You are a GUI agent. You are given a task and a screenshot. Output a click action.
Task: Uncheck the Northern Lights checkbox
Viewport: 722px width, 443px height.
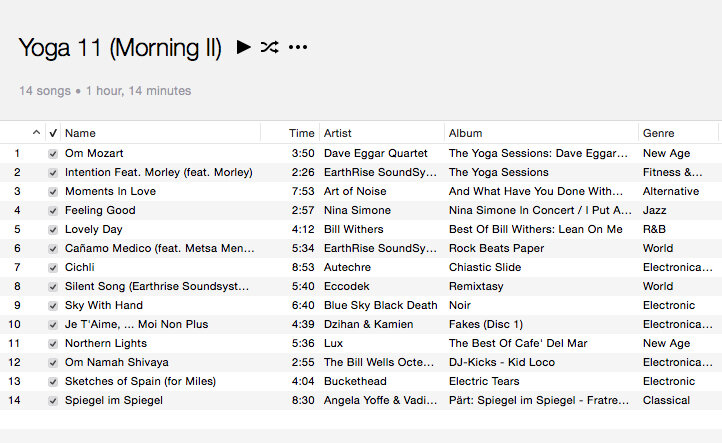point(53,344)
